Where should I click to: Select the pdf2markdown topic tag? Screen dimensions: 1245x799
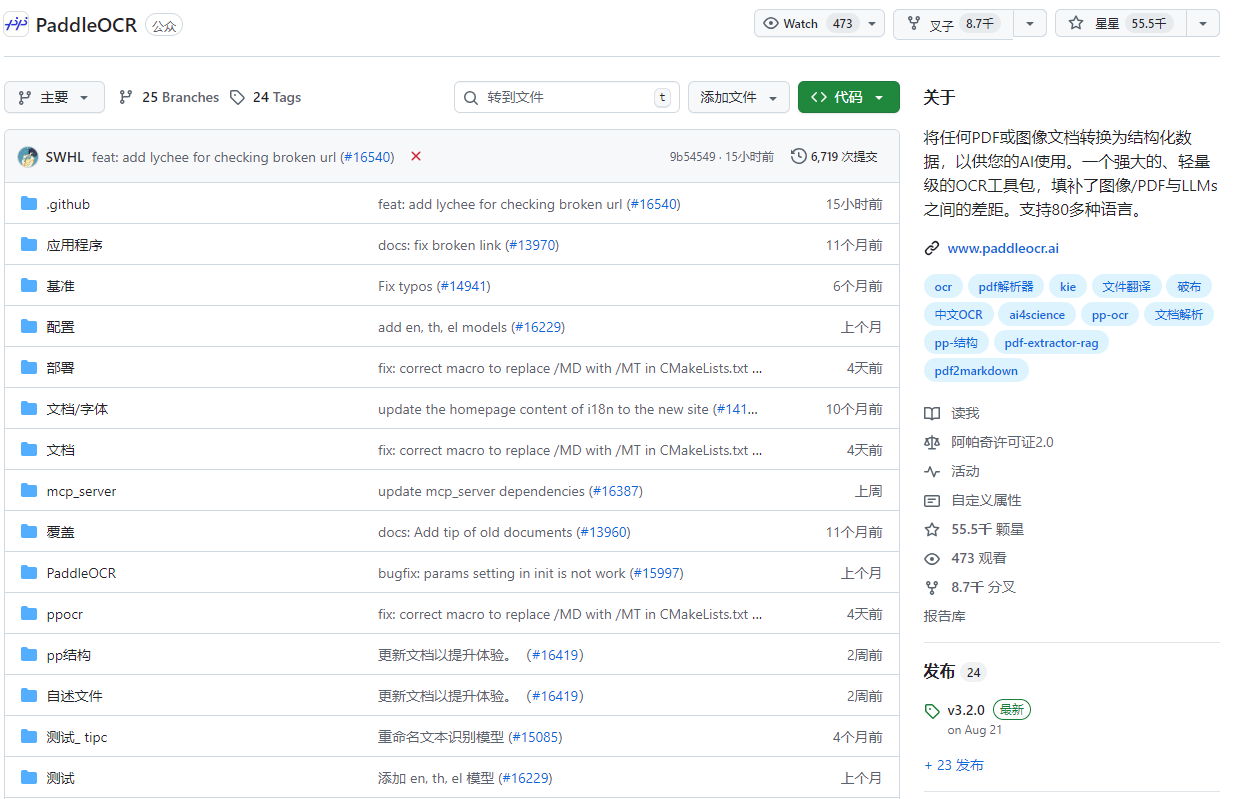tap(976, 370)
